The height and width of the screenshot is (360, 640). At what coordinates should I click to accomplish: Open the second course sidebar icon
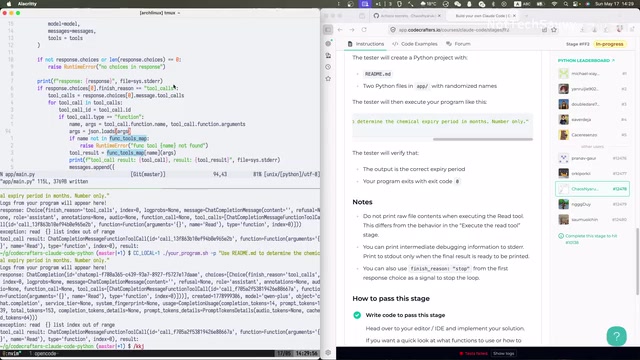(328, 55)
